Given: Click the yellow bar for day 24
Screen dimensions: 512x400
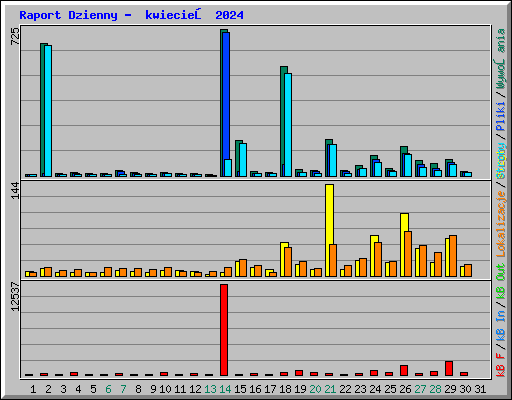Looking at the screenshot, I should (x=374, y=256).
